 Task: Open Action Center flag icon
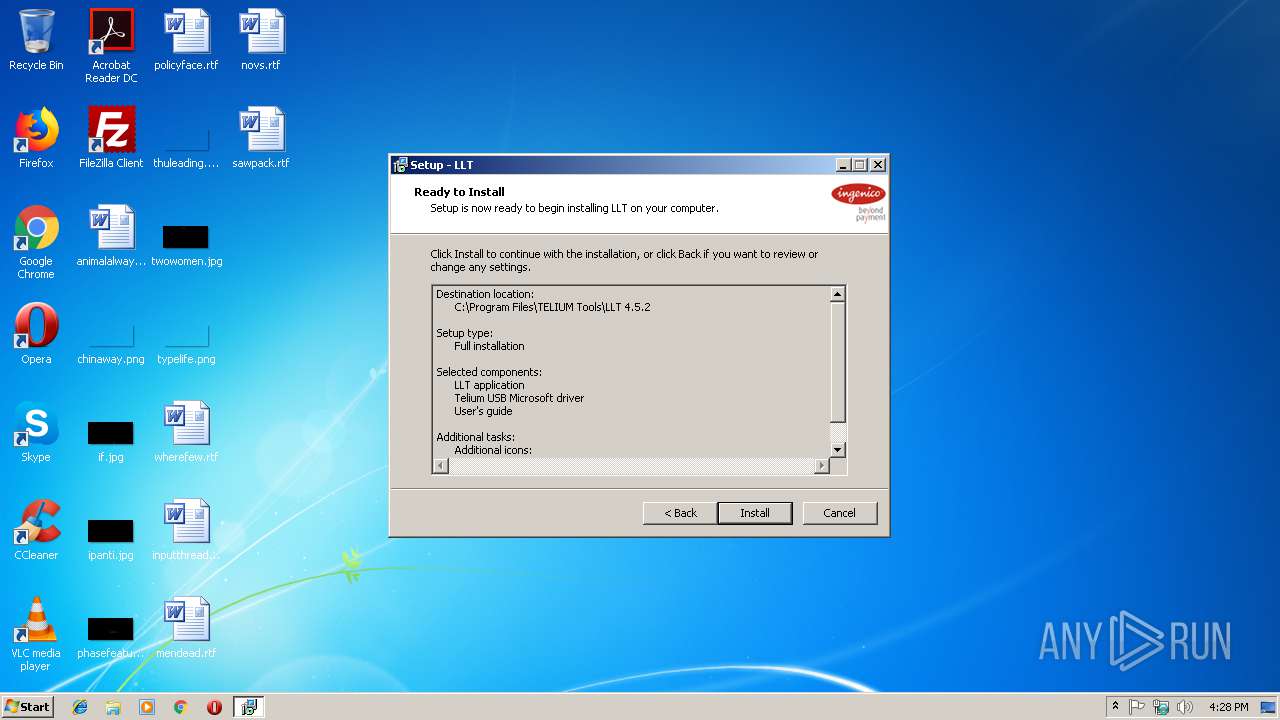1137,707
